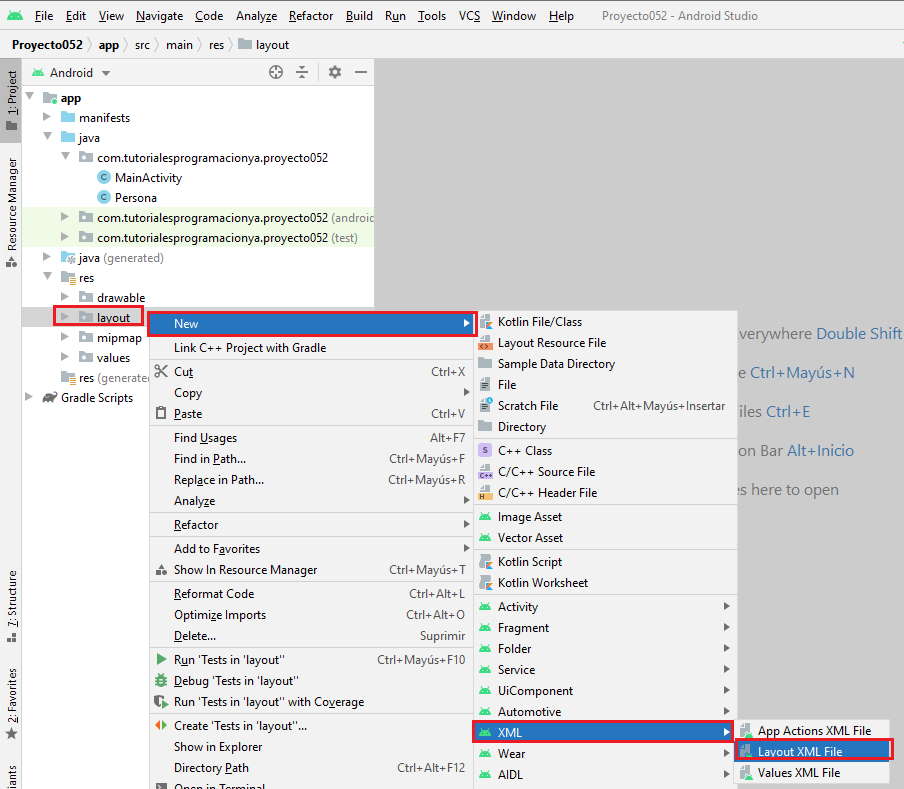Screen dimensions: 904x789
Task: Collapse the java folder
Action: point(47,137)
